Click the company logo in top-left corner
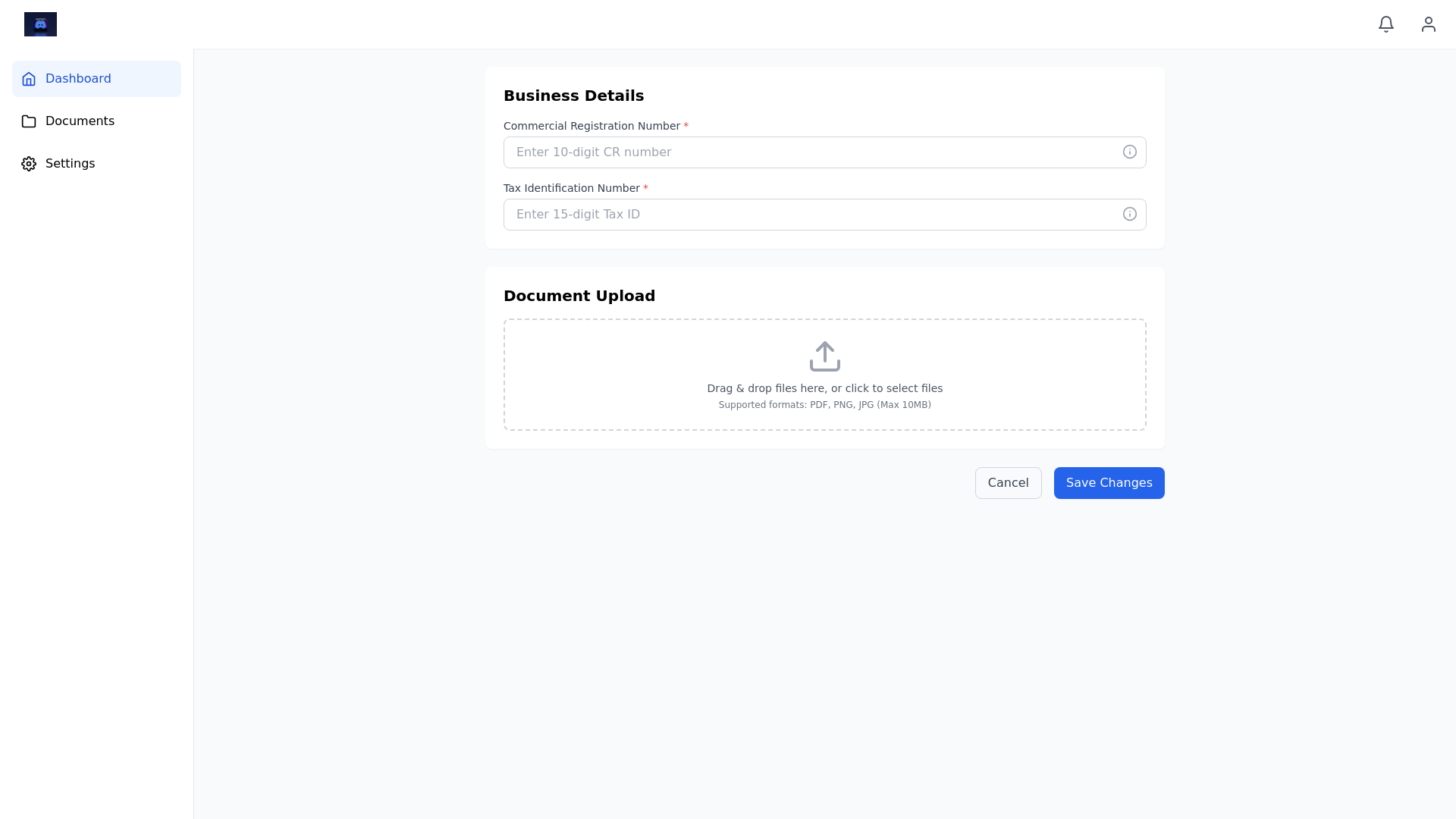The height and width of the screenshot is (819, 1456). [x=40, y=24]
